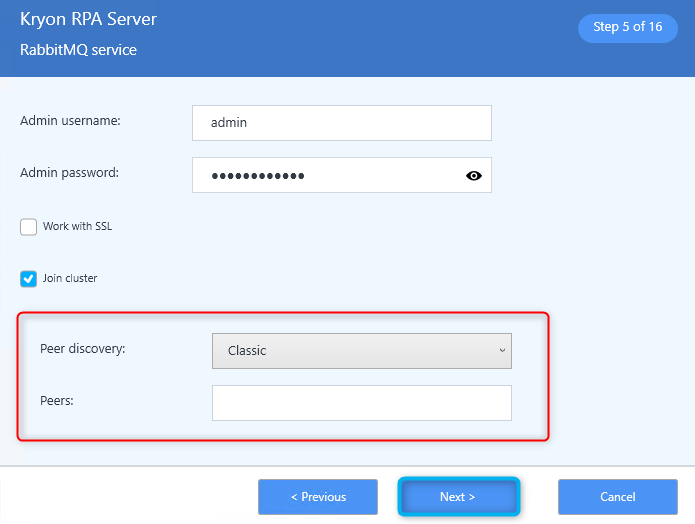This screenshot has width=695, height=524.
Task: Click the RabbitMQ service subtitle
Action: coord(78,50)
